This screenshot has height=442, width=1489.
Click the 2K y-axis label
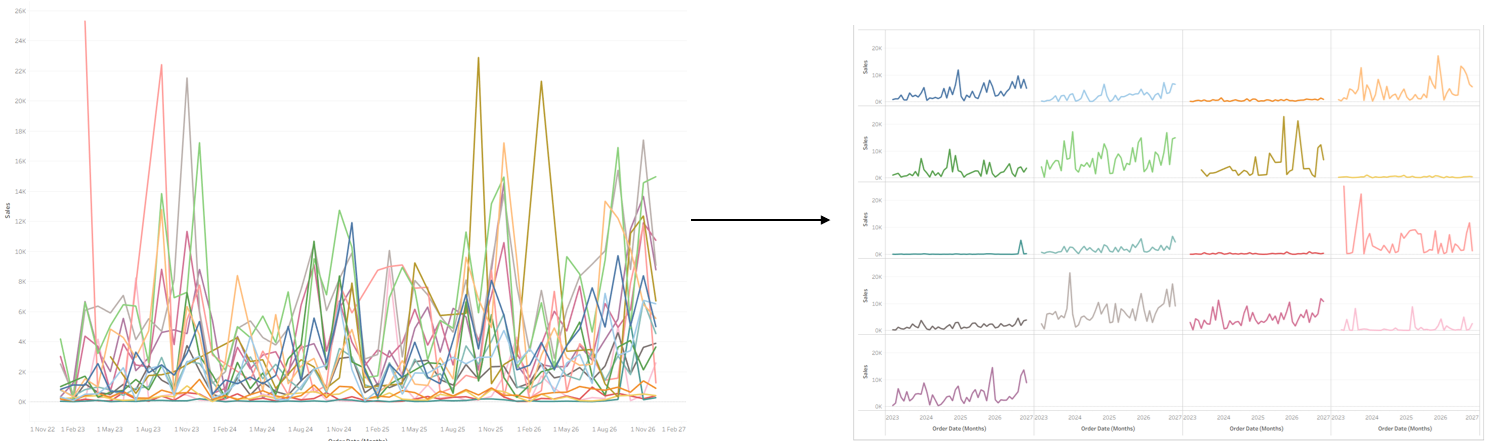(x=23, y=371)
